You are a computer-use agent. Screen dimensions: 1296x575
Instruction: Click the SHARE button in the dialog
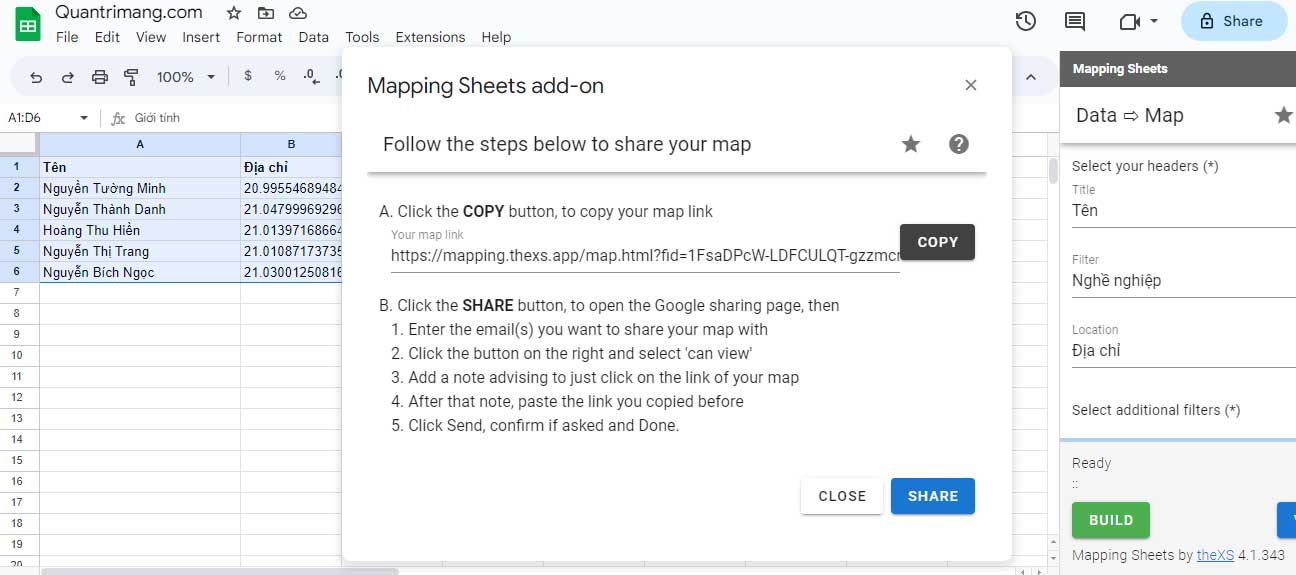[933, 496]
